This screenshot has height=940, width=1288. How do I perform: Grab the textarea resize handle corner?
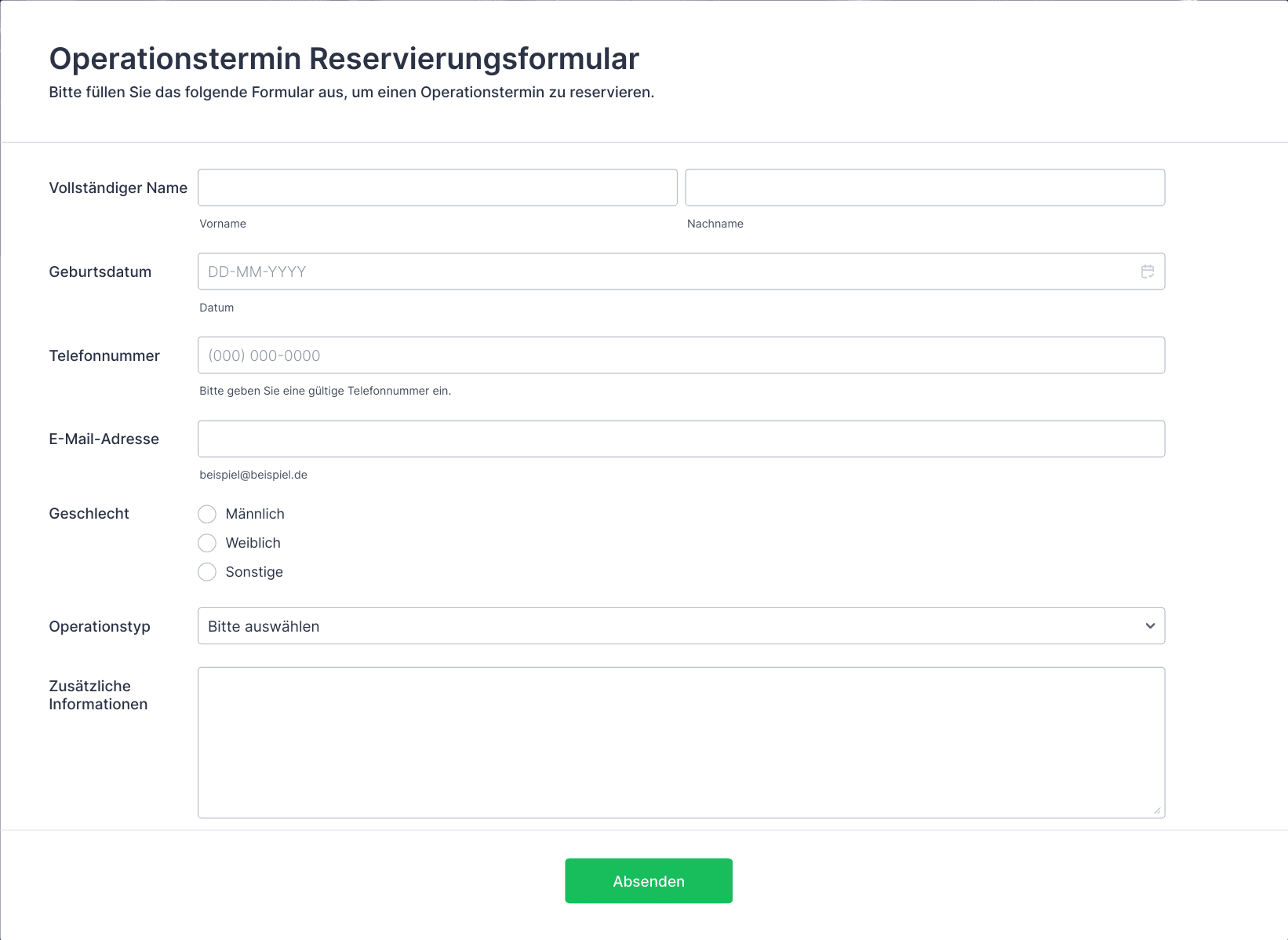[x=1157, y=811]
